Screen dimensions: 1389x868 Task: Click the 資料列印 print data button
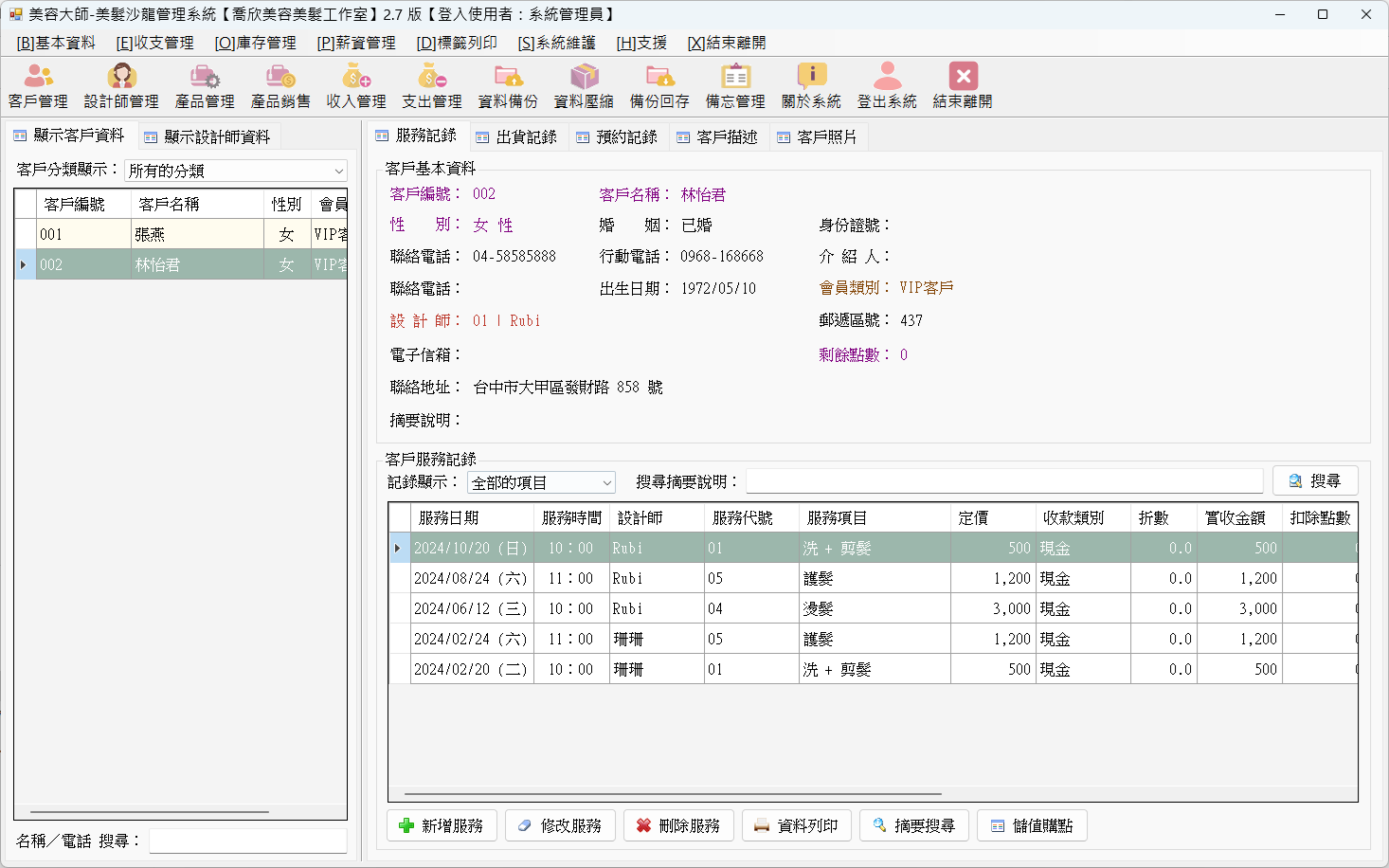(796, 825)
